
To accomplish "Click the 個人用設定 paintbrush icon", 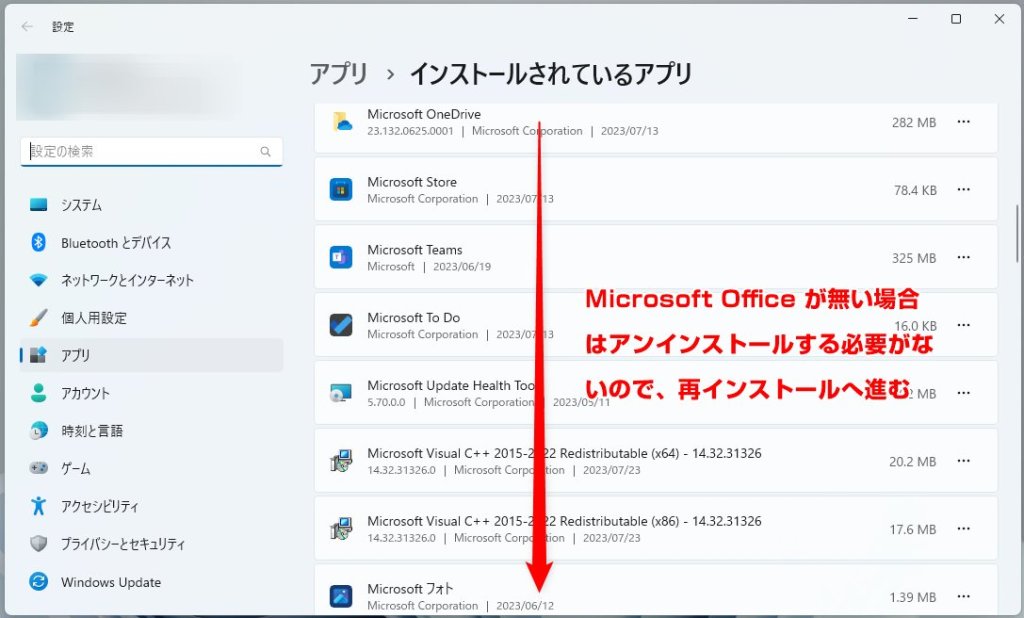I will (39, 318).
